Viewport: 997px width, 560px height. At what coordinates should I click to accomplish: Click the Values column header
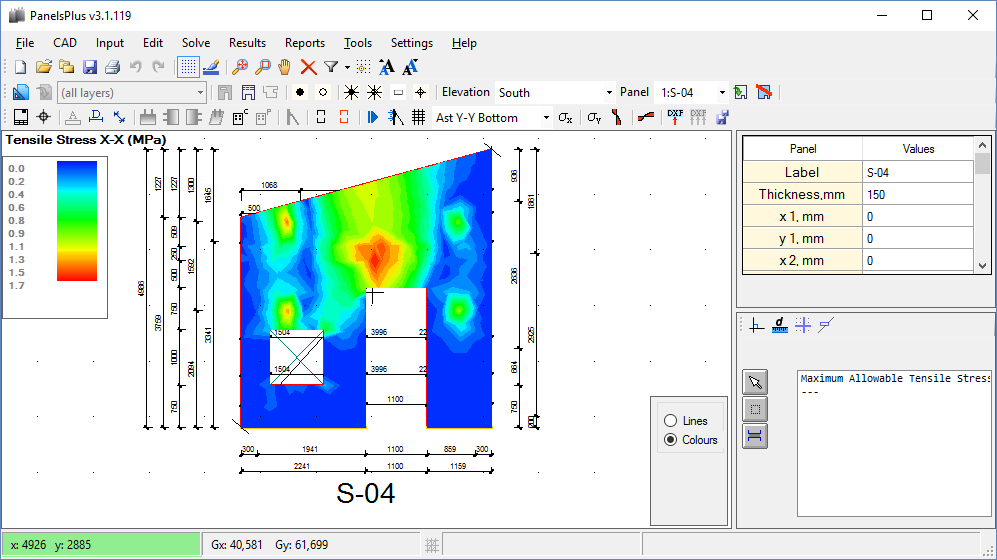918,149
